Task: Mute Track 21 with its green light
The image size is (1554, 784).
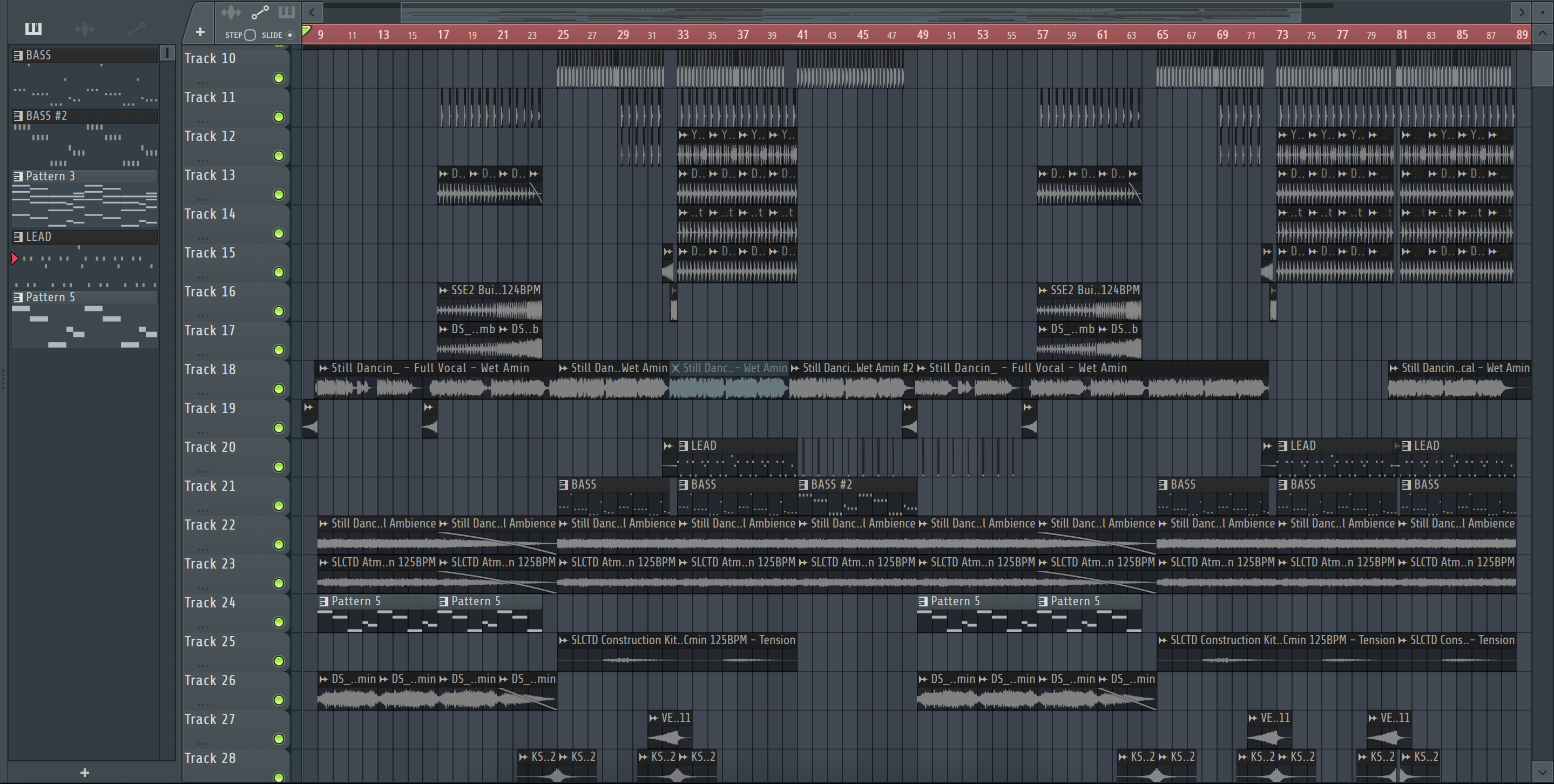Action: tap(279, 505)
